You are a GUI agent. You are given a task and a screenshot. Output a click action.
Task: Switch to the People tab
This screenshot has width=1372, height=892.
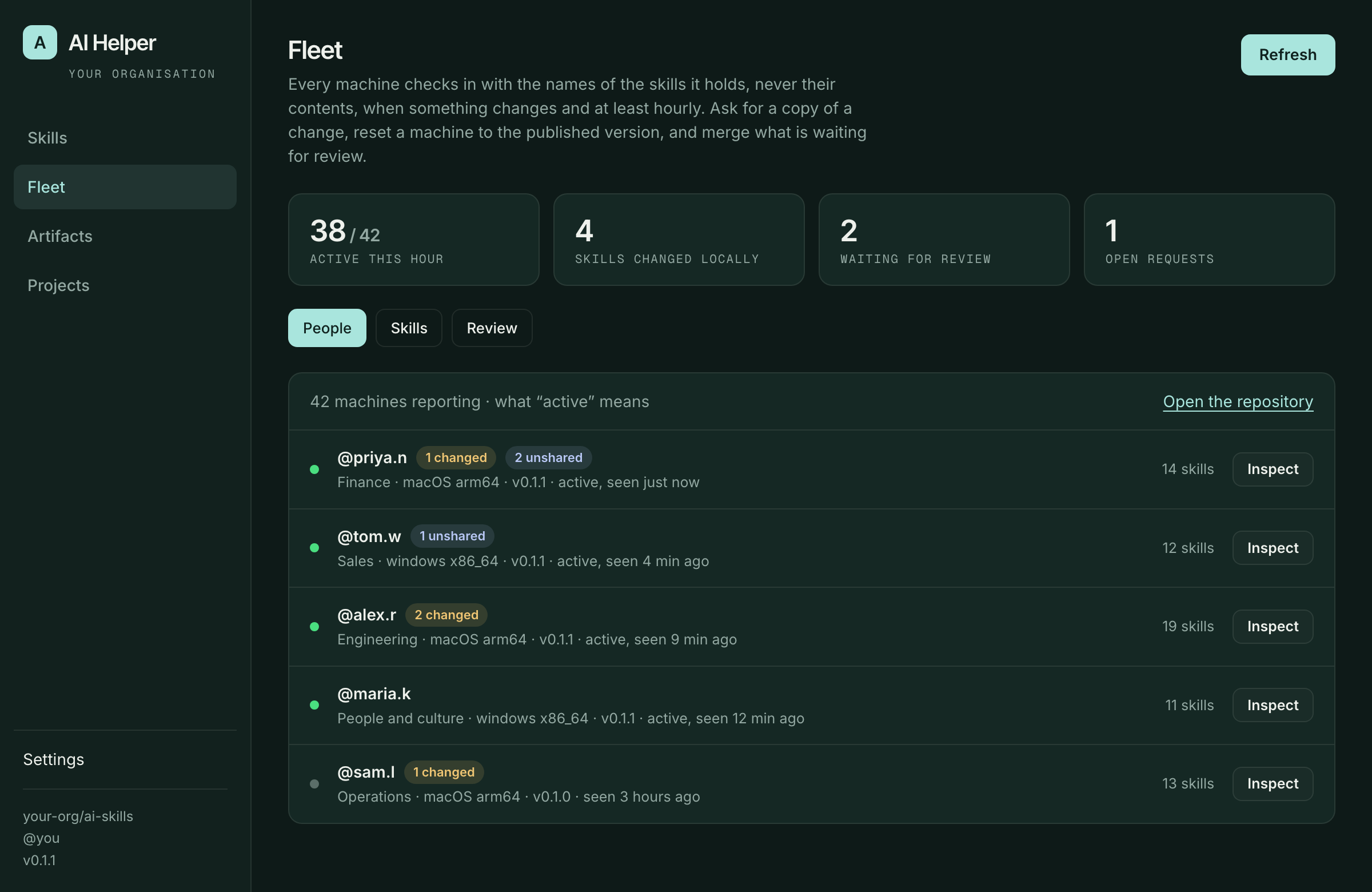[327, 328]
